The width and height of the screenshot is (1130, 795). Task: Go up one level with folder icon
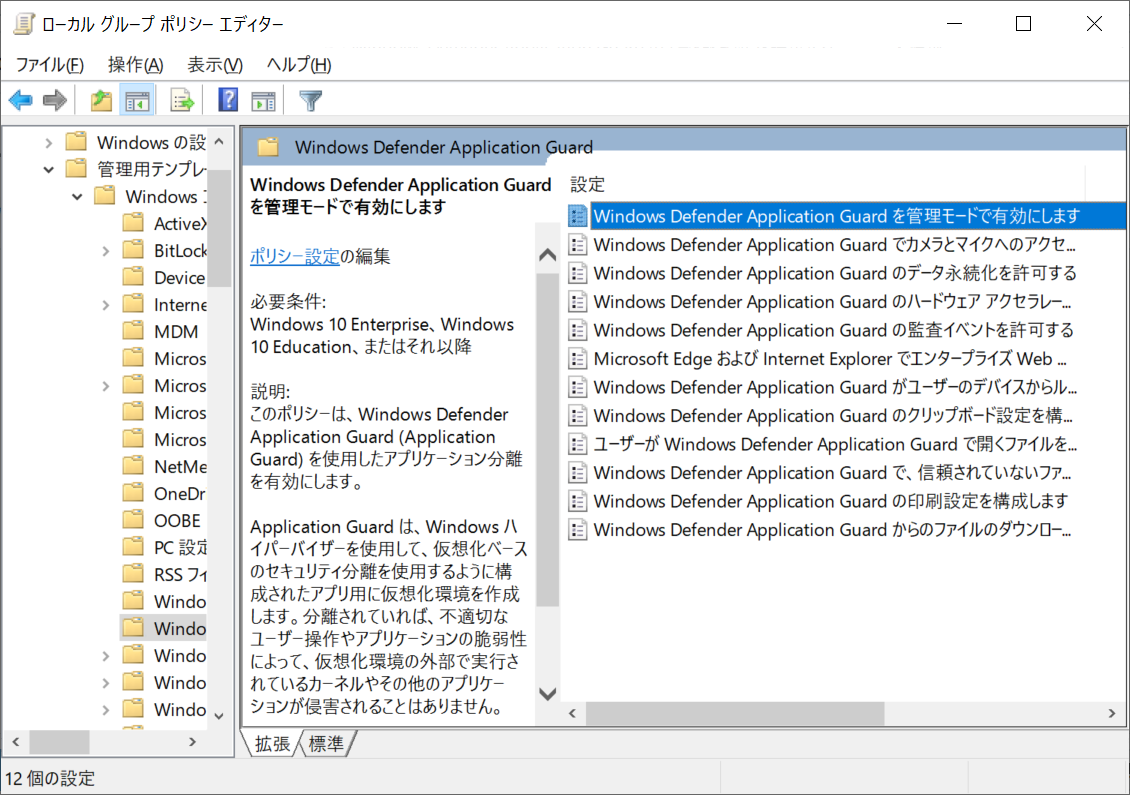coord(101,100)
